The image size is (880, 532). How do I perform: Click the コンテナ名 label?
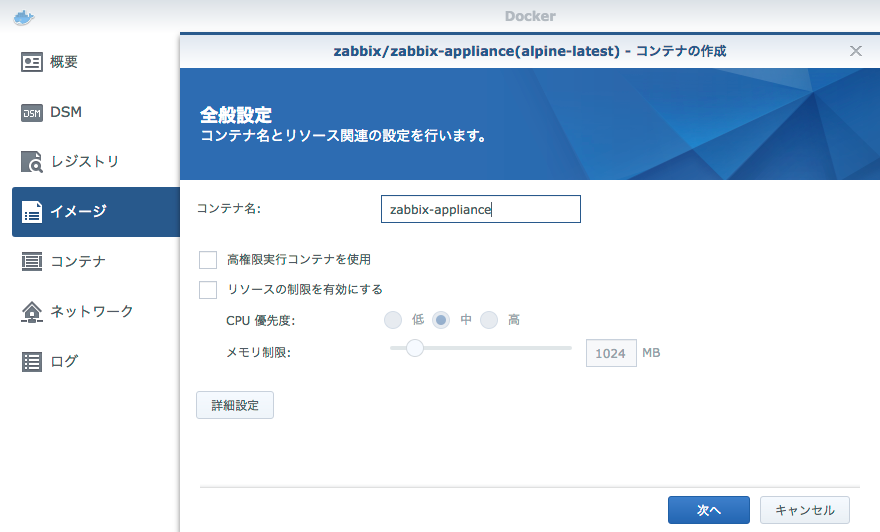click(x=228, y=209)
